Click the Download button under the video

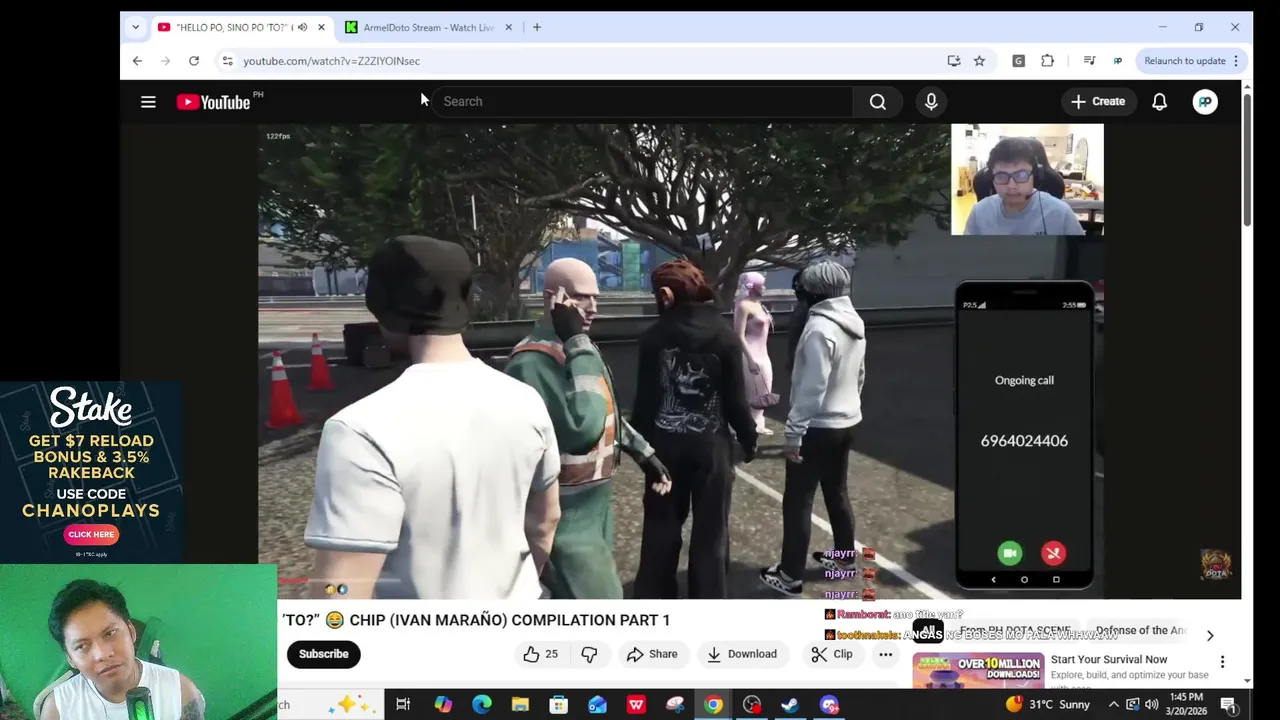pyautogui.click(x=742, y=654)
